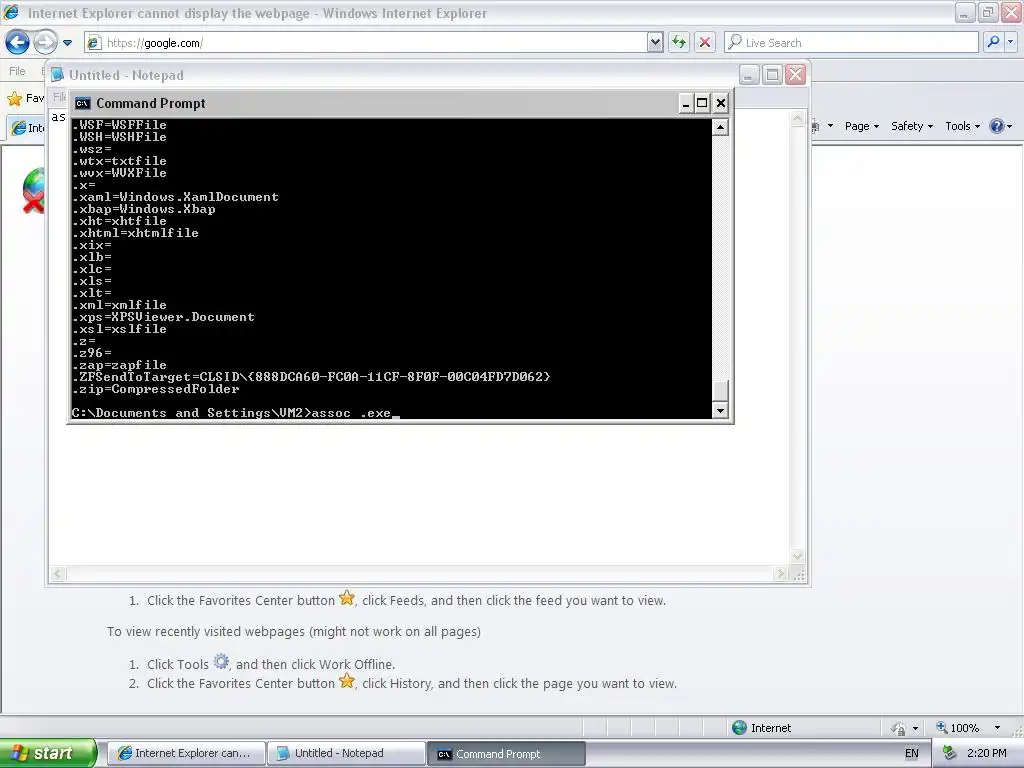1024x768 pixels.
Task: Click the Command Prompt taskbar button
Action: click(506, 754)
